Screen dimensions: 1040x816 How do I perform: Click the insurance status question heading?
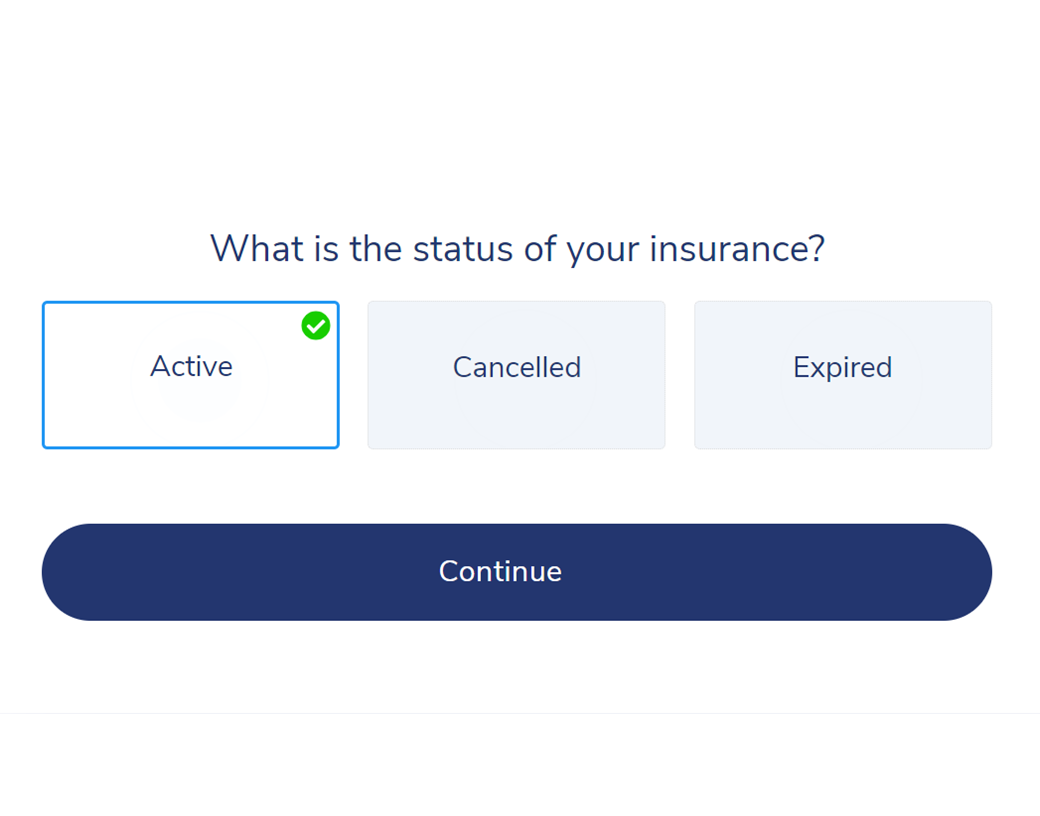(x=517, y=249)
